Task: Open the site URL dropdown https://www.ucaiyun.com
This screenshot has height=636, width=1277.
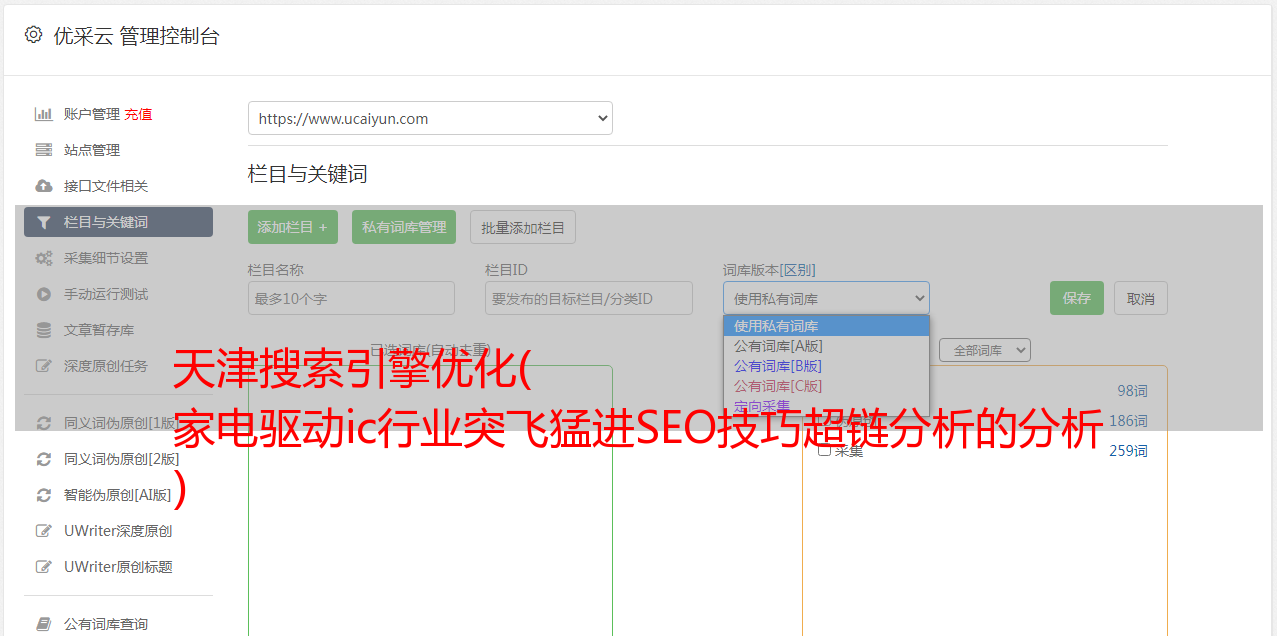Action: click(x=430, y=118)
